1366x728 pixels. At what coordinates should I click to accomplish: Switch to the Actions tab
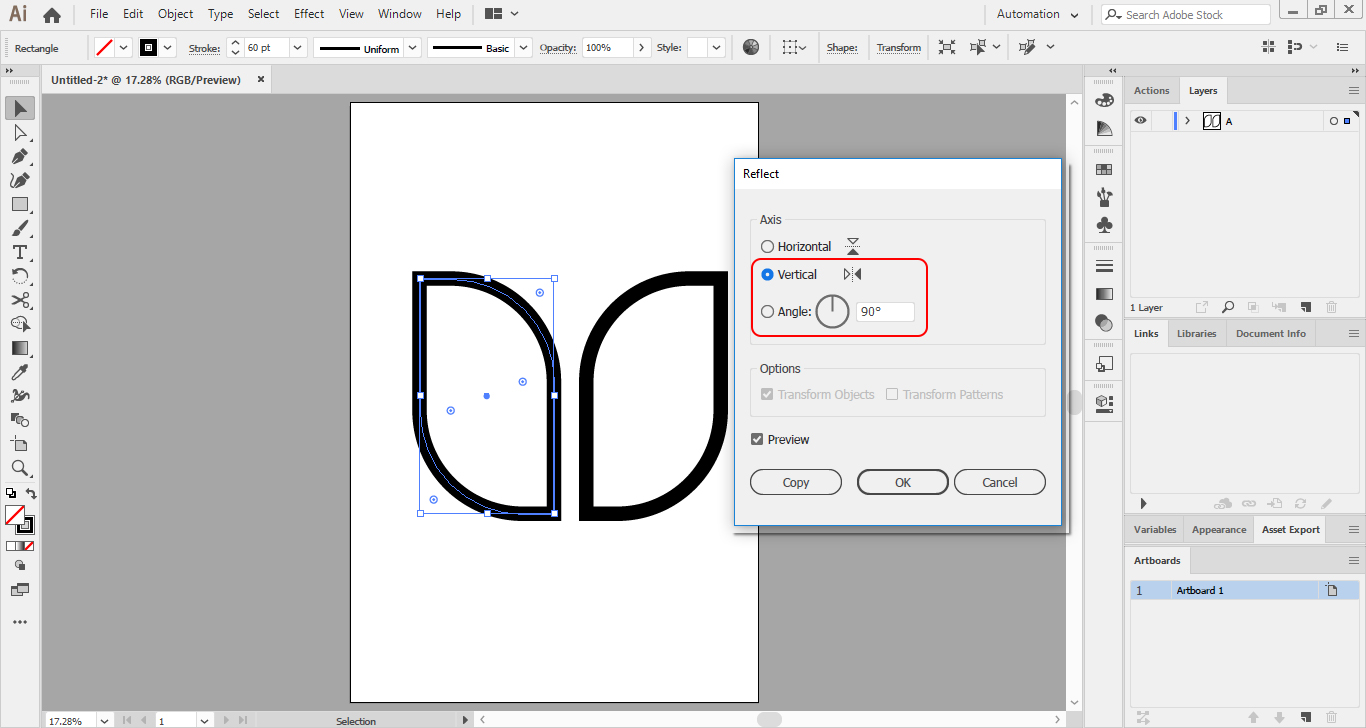1151,90
